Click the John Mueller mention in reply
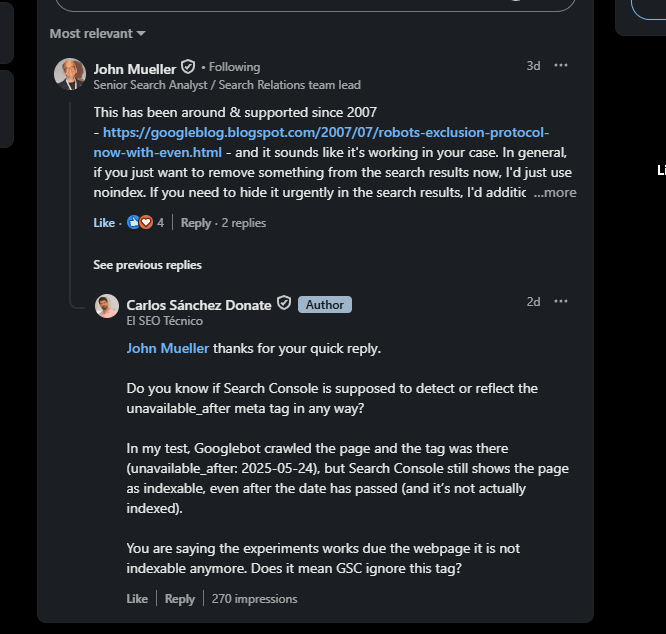 [168, 348]
